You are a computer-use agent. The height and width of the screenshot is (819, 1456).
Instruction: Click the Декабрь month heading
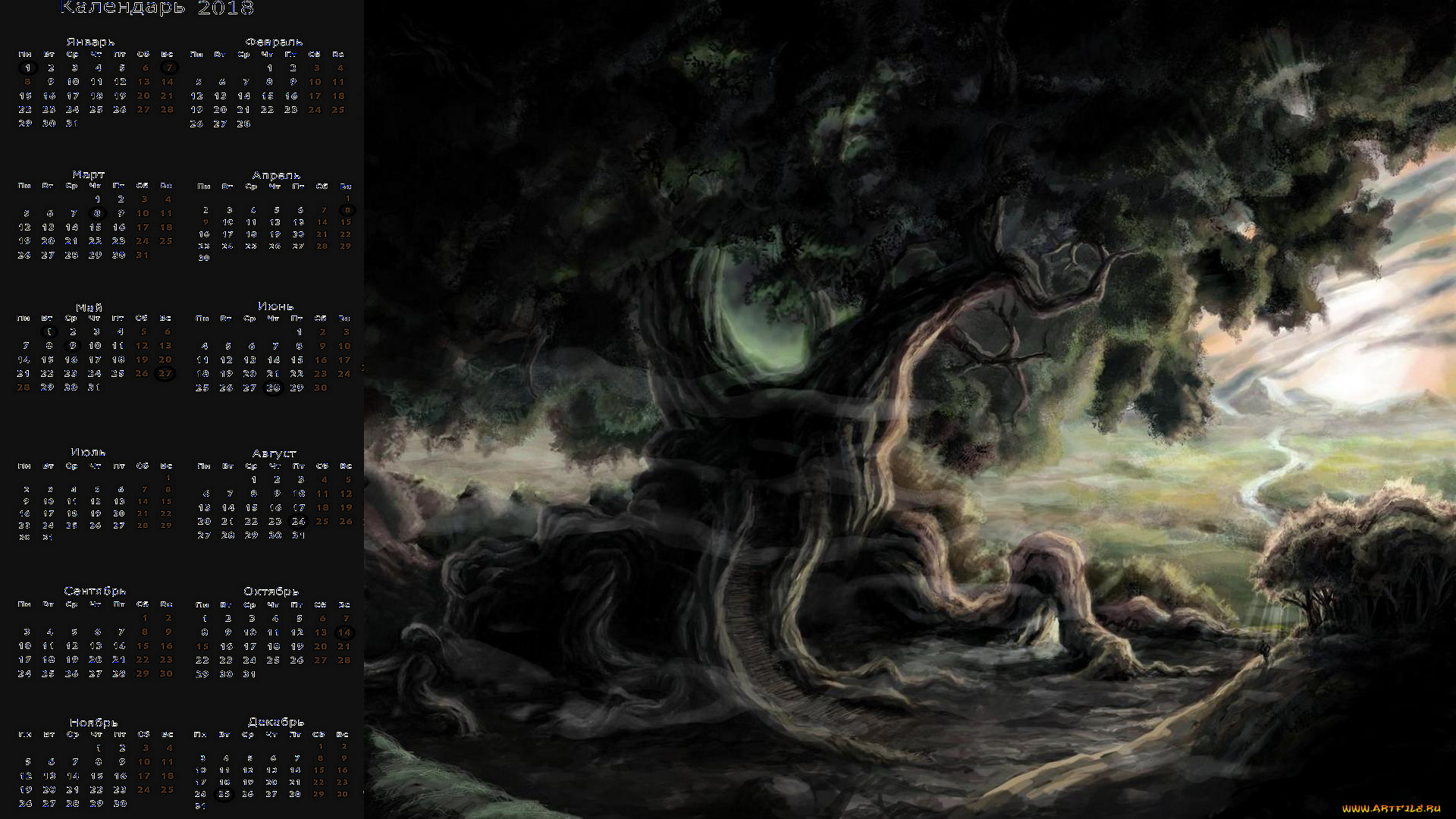tap(276, 722)
